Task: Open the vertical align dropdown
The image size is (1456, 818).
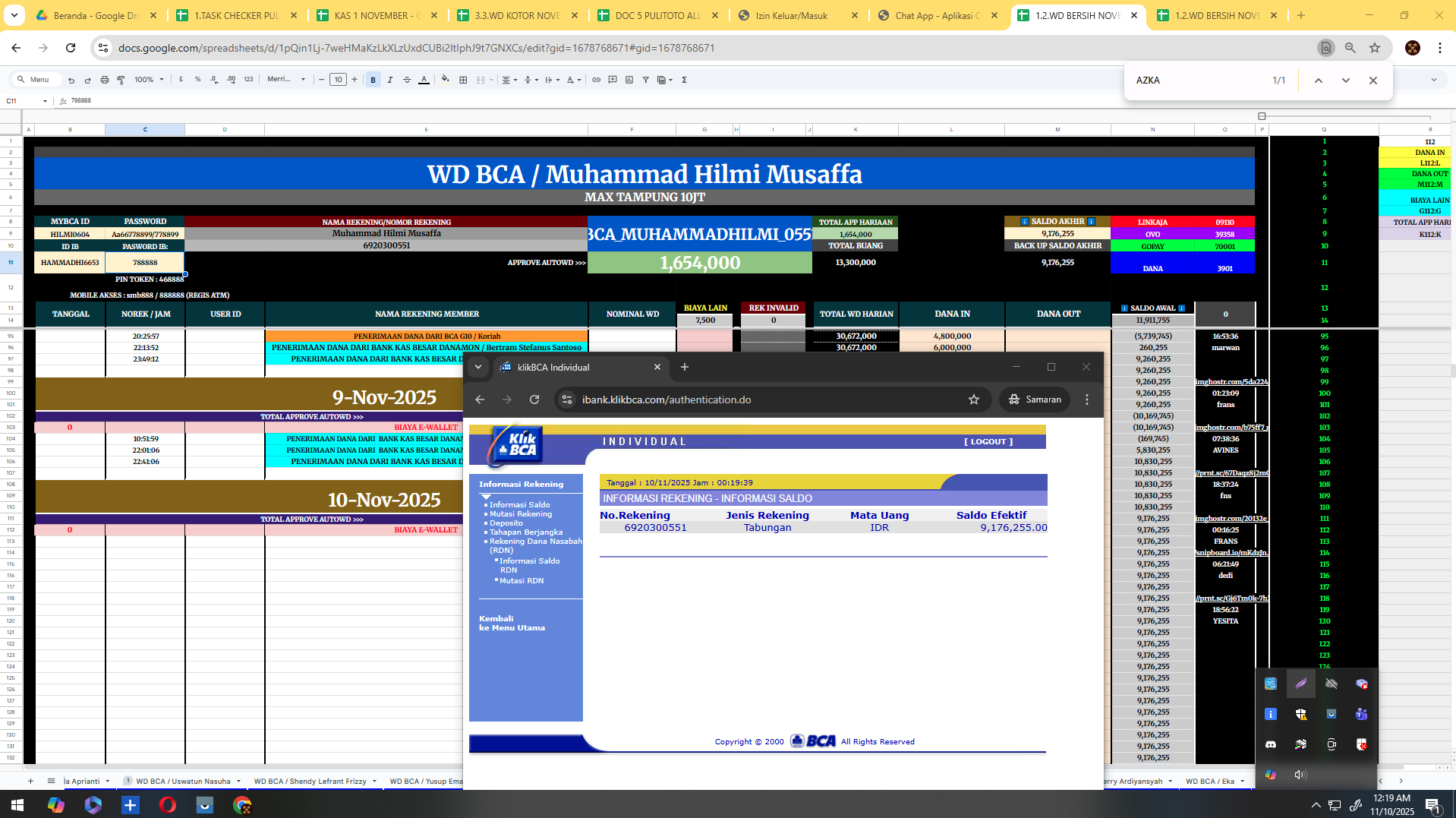Action: pyautogui.click(x=531, y=80)
